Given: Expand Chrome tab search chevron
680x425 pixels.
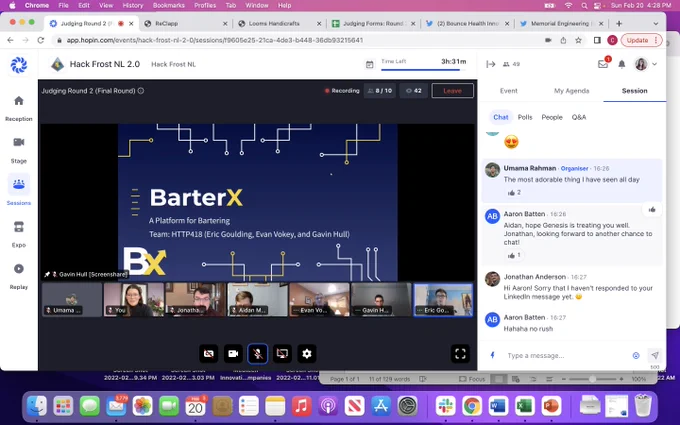Looking at the screenshot, I should (x=655, y=23).
